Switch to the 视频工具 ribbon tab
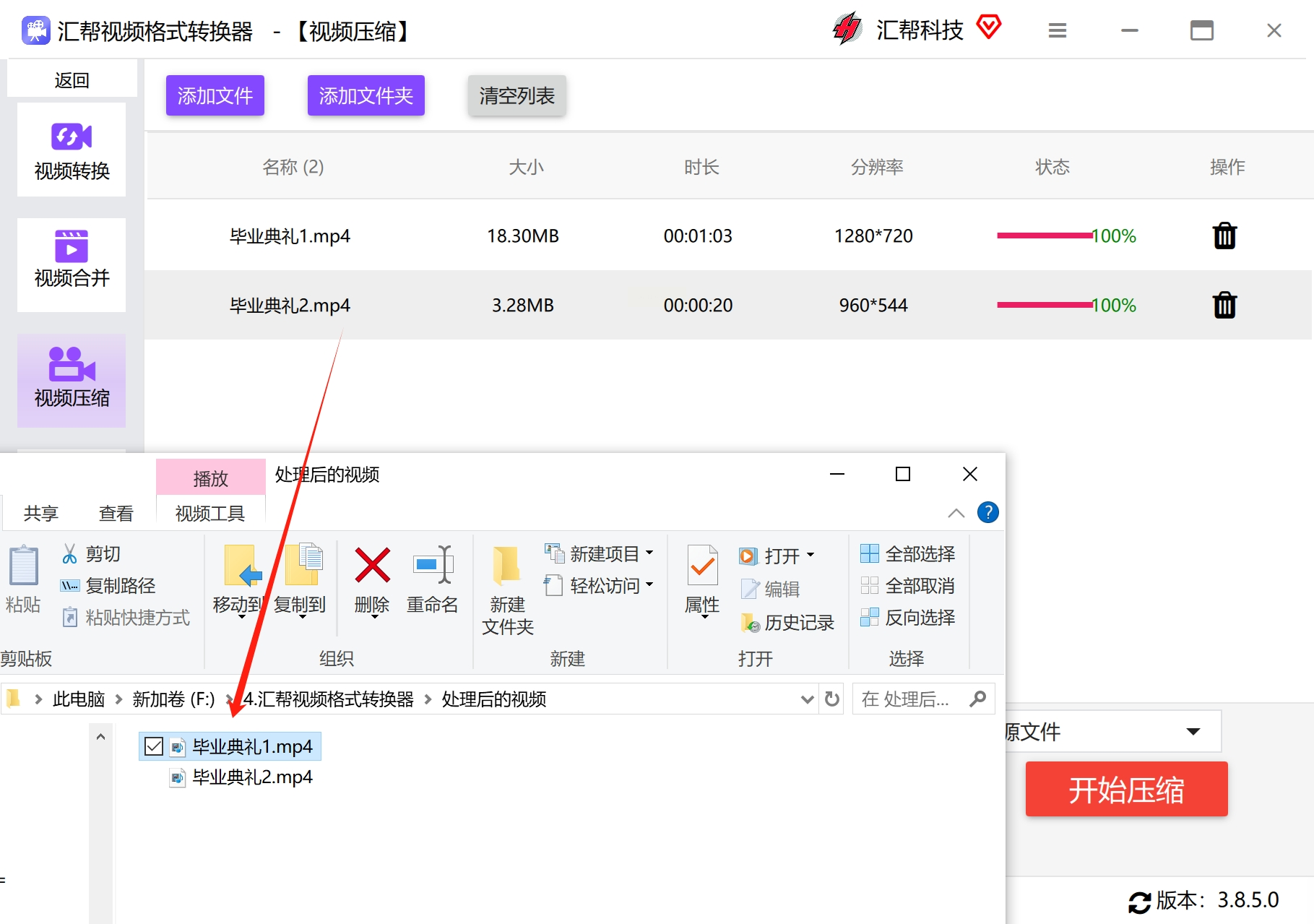1314x924 pixels. click(x=210, y=514)
